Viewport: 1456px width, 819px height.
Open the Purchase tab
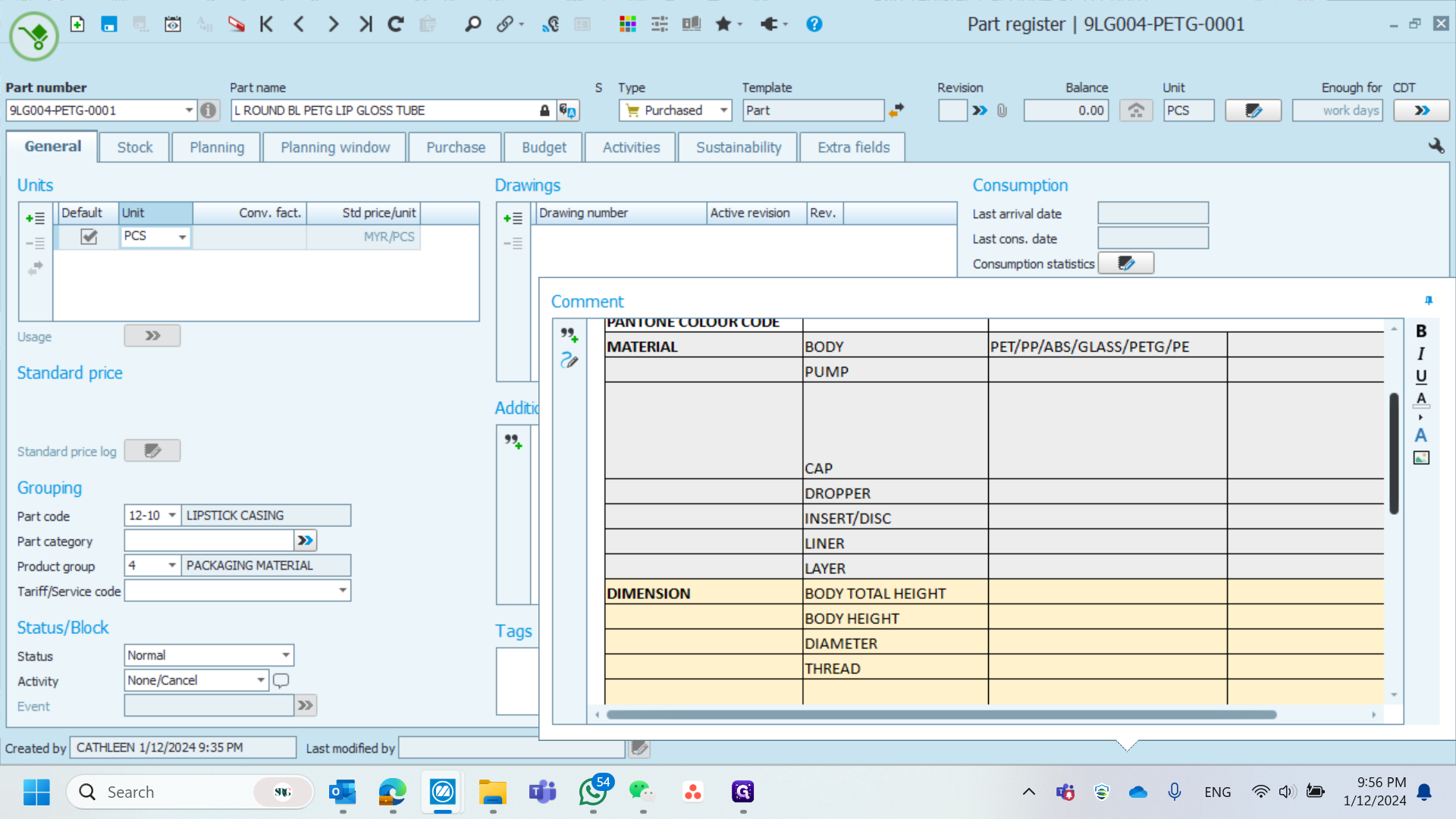point(456,147)
